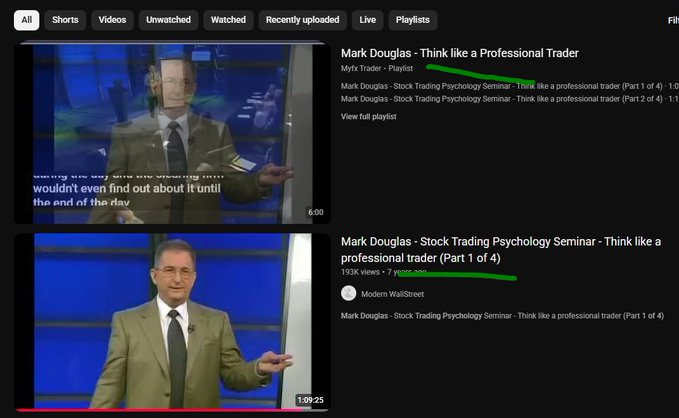Open the Modern WallStreet channel name

[395, 294]
